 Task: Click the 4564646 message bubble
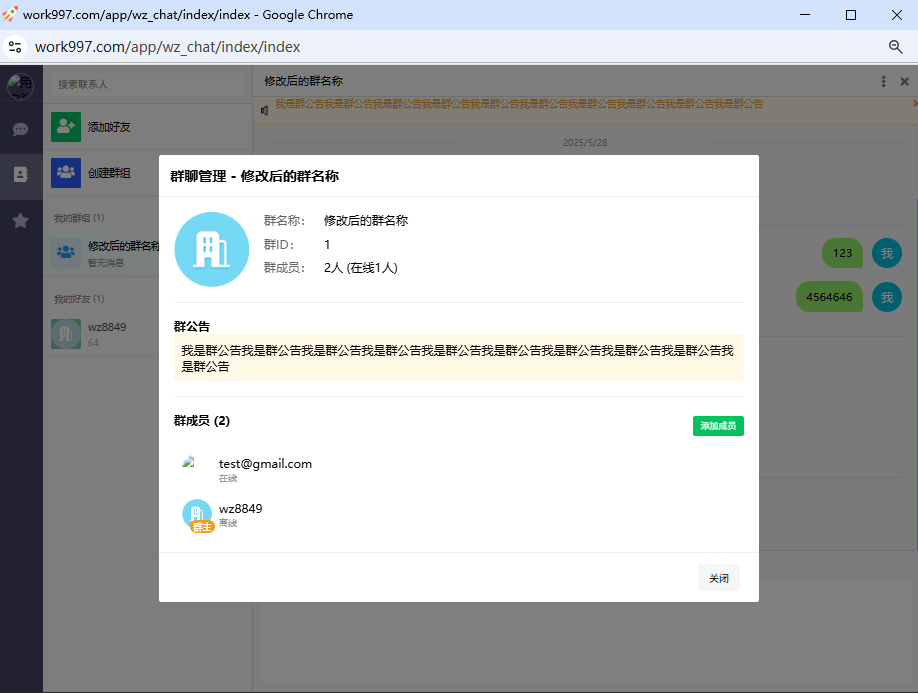[829, 297]
